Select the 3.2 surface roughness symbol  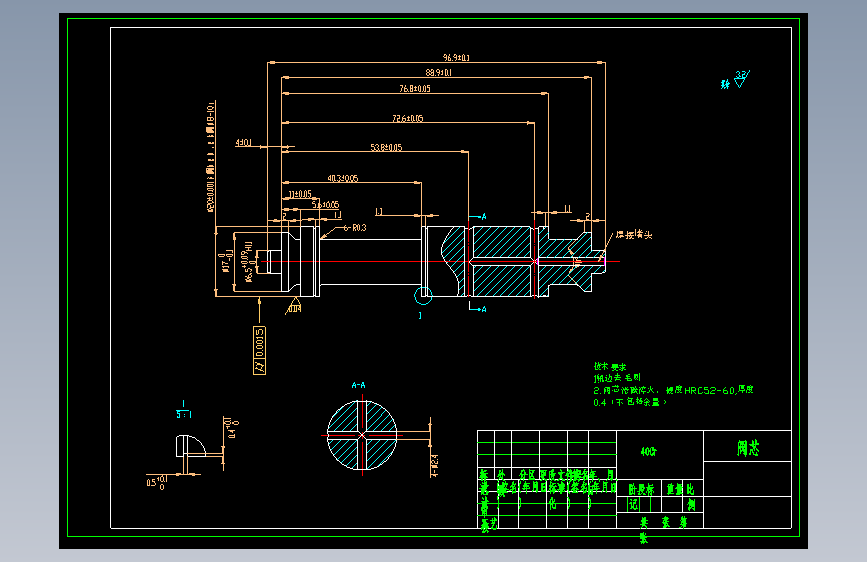pos(741,79)
